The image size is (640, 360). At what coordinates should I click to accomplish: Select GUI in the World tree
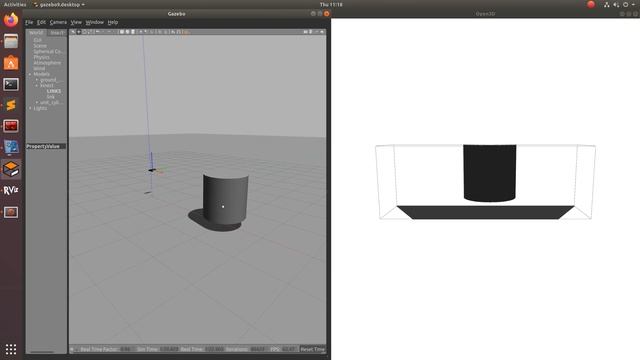tap(38, 40)
